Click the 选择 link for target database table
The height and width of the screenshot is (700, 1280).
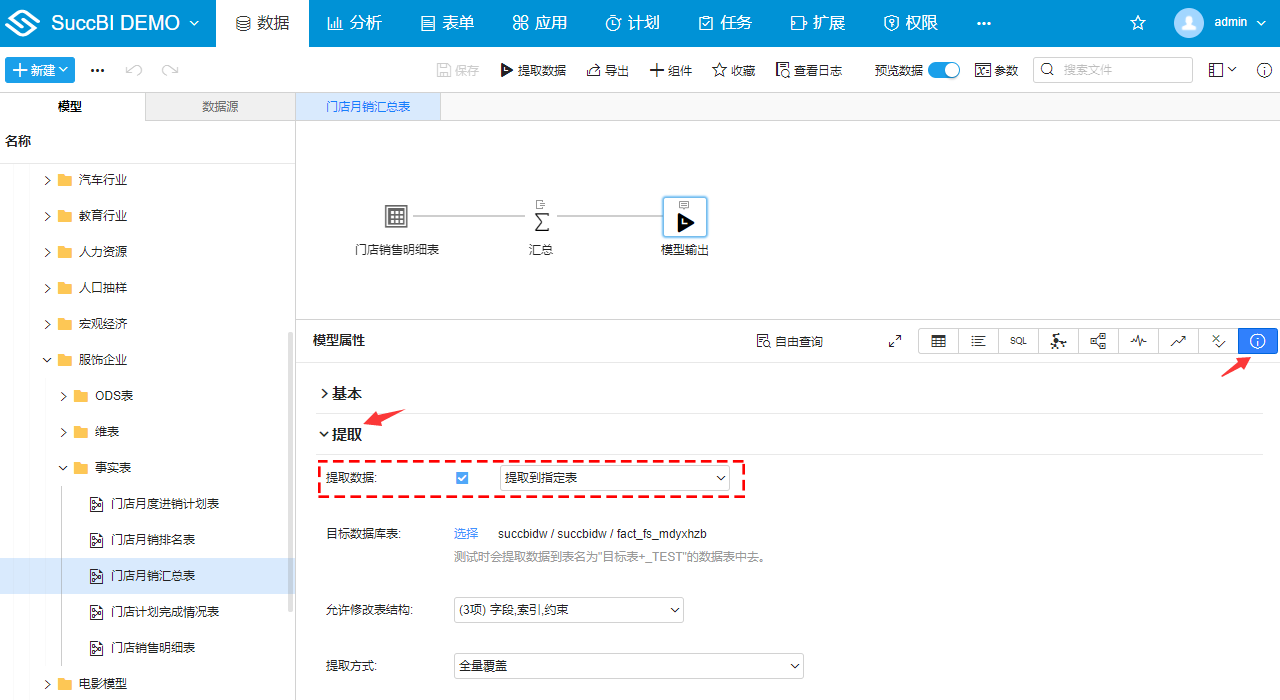click(465, 533)
